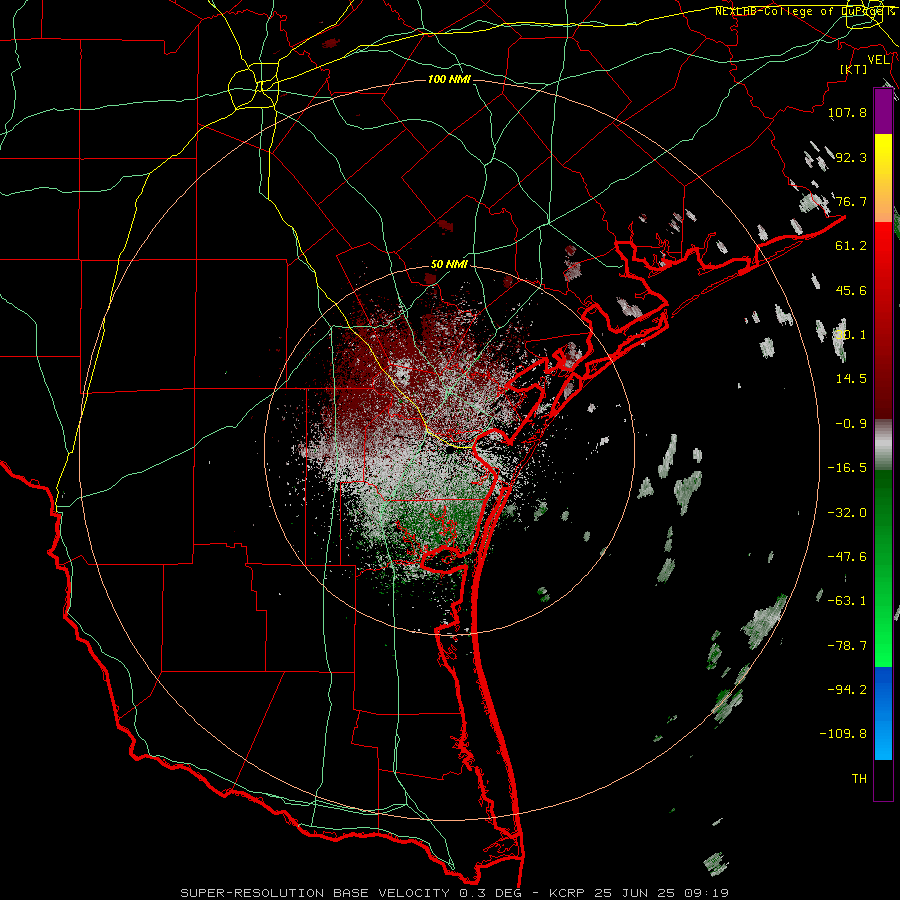Select the 76.7 value on velocity scale
This screenshot has height=900, width=900.
[851, 201]
